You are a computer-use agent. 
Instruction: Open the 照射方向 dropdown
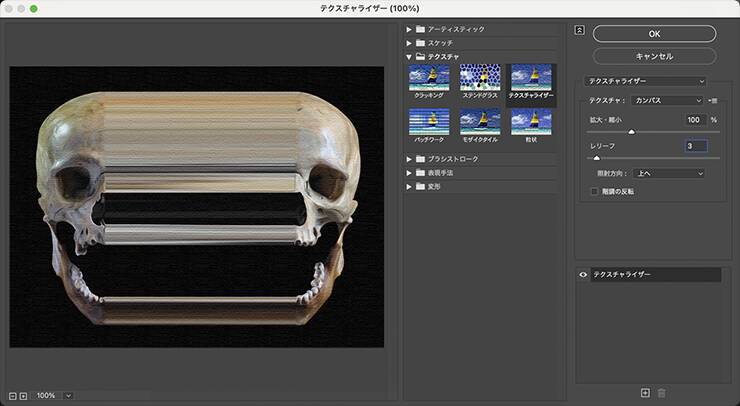pyautogui.click(x=668, y=173)
